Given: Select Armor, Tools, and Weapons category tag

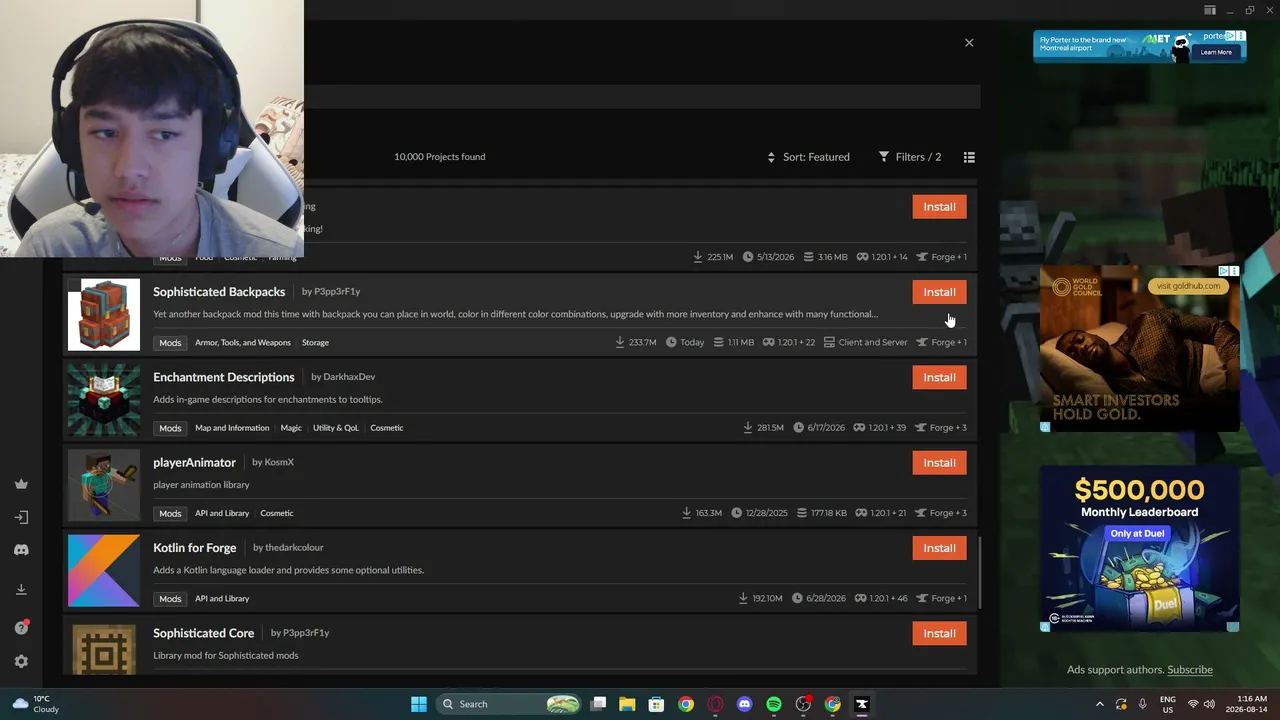Looking at the screenshot, I should point(243,343).
